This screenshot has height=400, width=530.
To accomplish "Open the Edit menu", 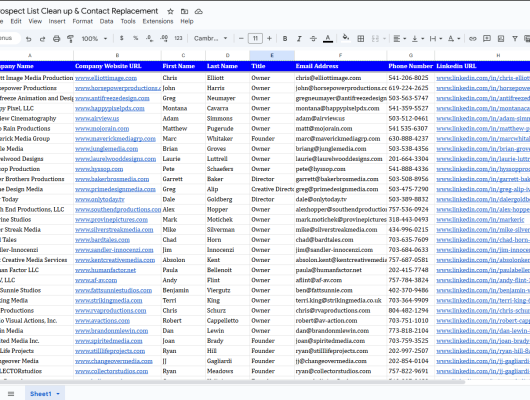I will tap(16, 21).
